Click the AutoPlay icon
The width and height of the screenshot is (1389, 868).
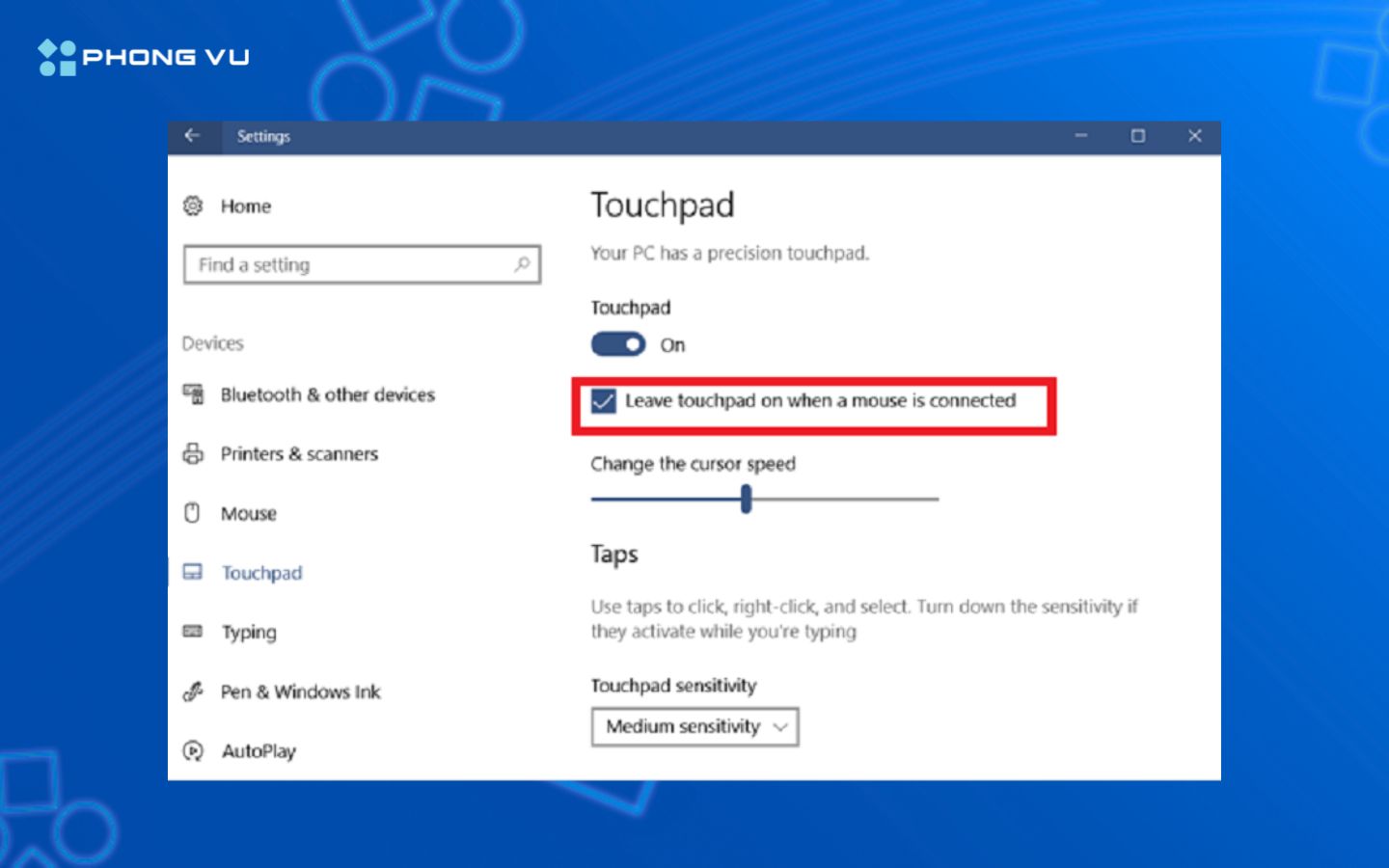[x=194, y=750]
